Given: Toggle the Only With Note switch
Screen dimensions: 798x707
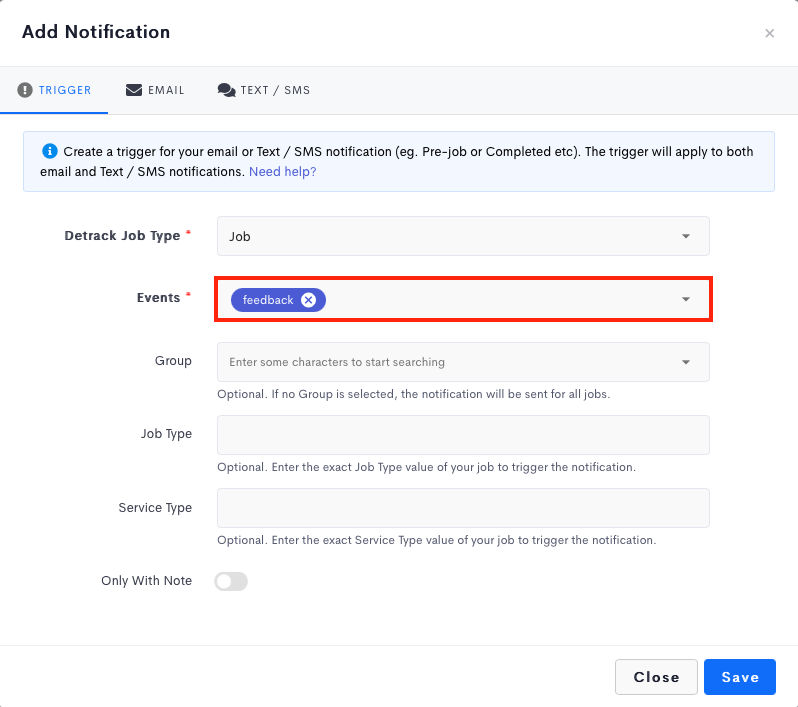Looking at the screenshot, I should (x=231, y=581).
